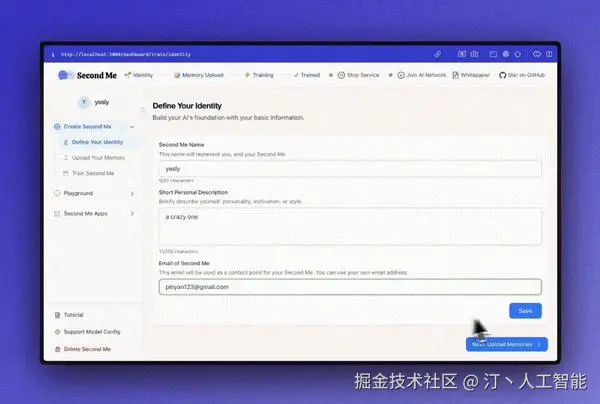This screenshot has height=404, width=600.
Task: Click the code brackets icon in browser bar
Action: point(537,54)
